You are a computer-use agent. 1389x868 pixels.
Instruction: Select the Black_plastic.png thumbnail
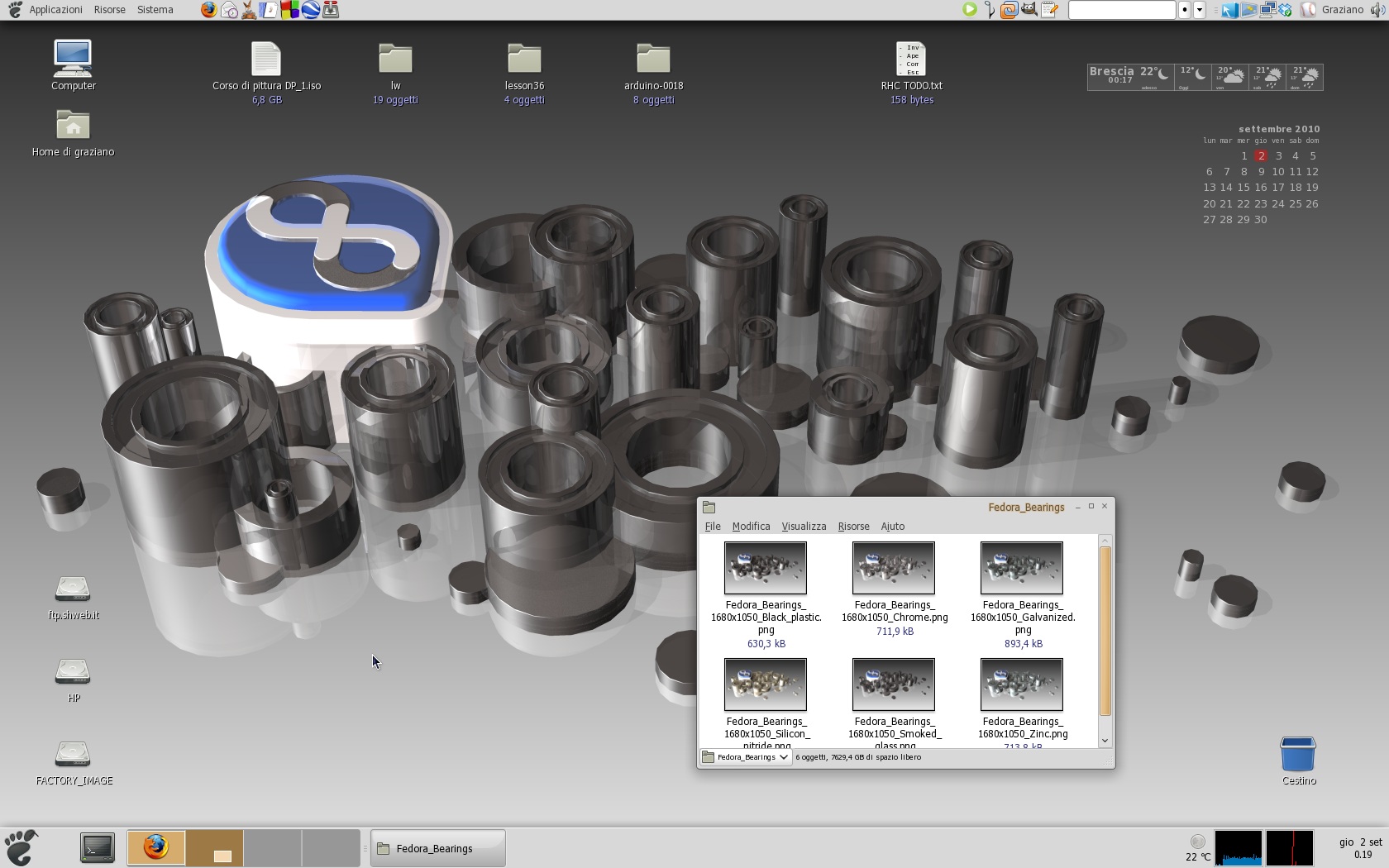click(766, 568)
